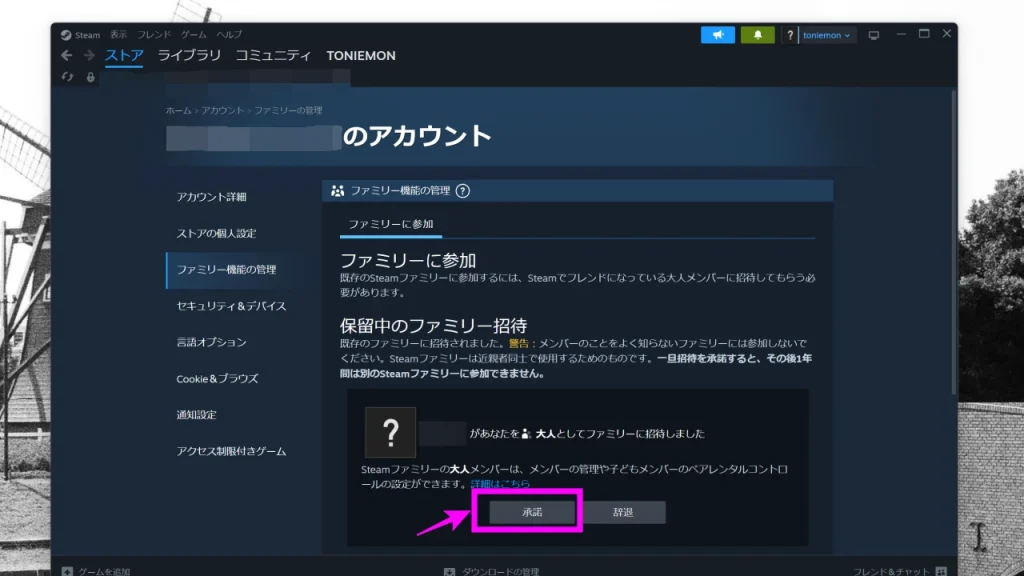Open the TONIEMON profile tab
1024x576 pixels.
(361, 56)
